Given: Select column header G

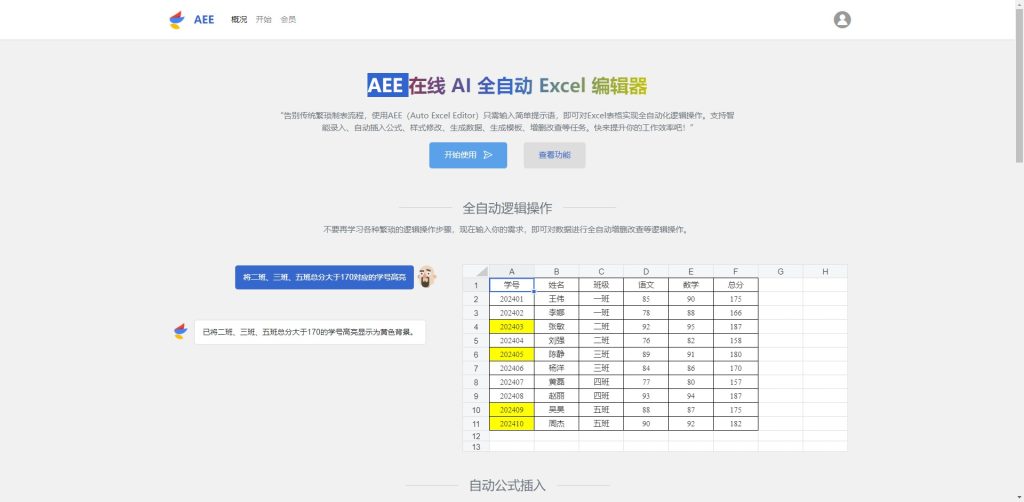Looking at the screenshot, I should 780,271.
